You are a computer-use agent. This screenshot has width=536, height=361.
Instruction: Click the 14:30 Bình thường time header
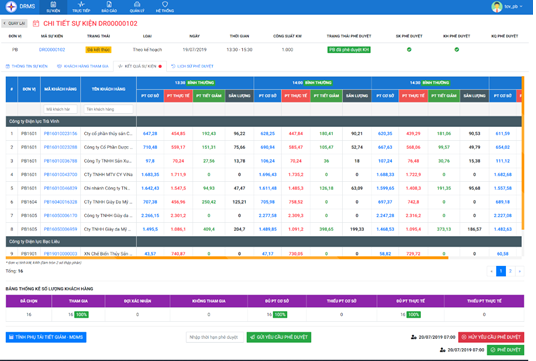(430, 83)
